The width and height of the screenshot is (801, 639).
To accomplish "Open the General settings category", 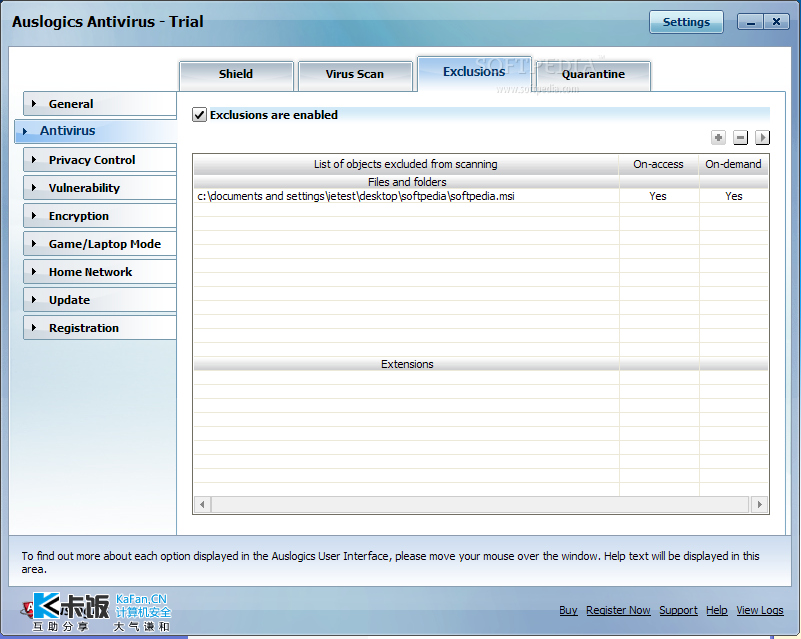I will (100, 104).
